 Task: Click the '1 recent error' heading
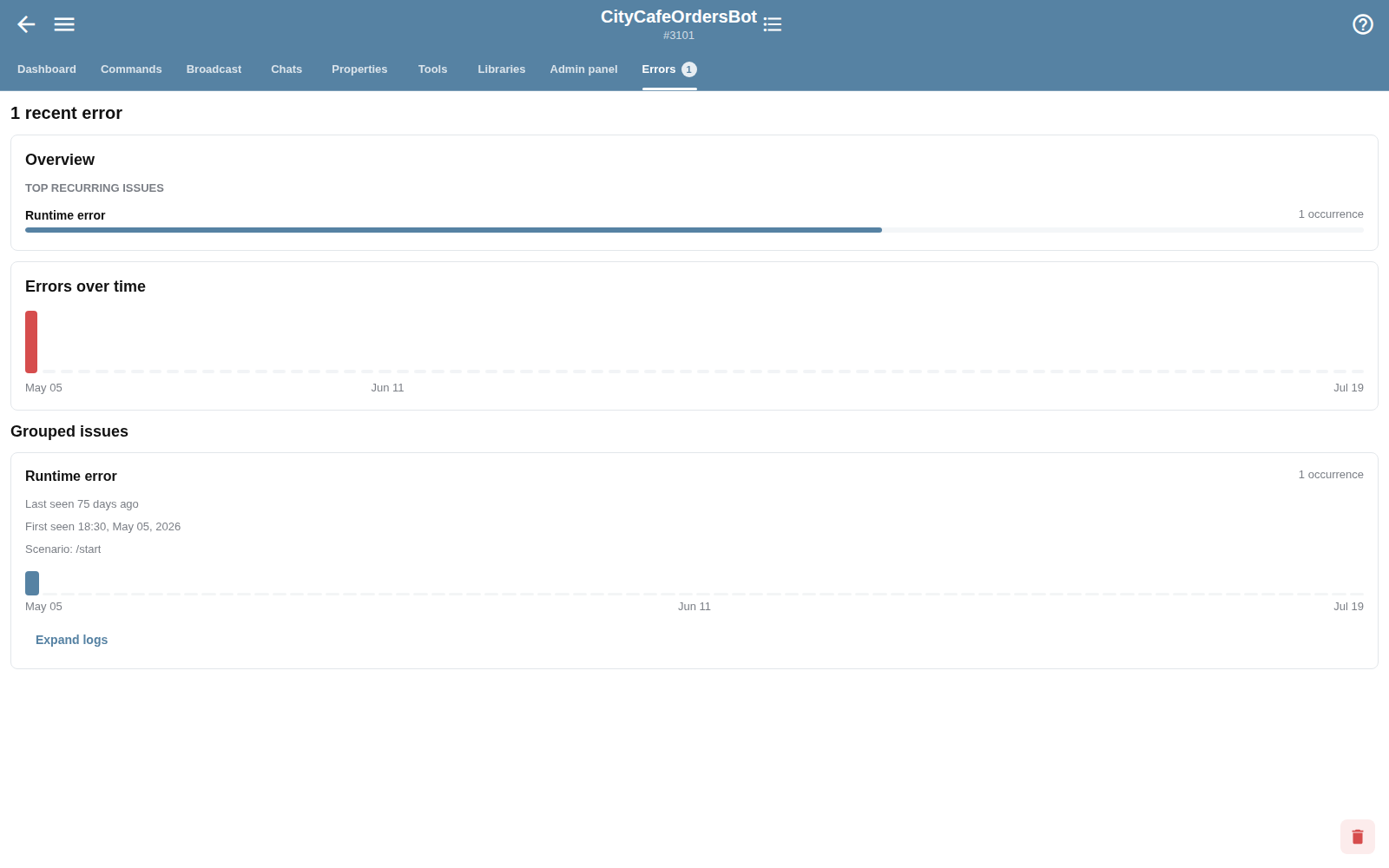66,113
